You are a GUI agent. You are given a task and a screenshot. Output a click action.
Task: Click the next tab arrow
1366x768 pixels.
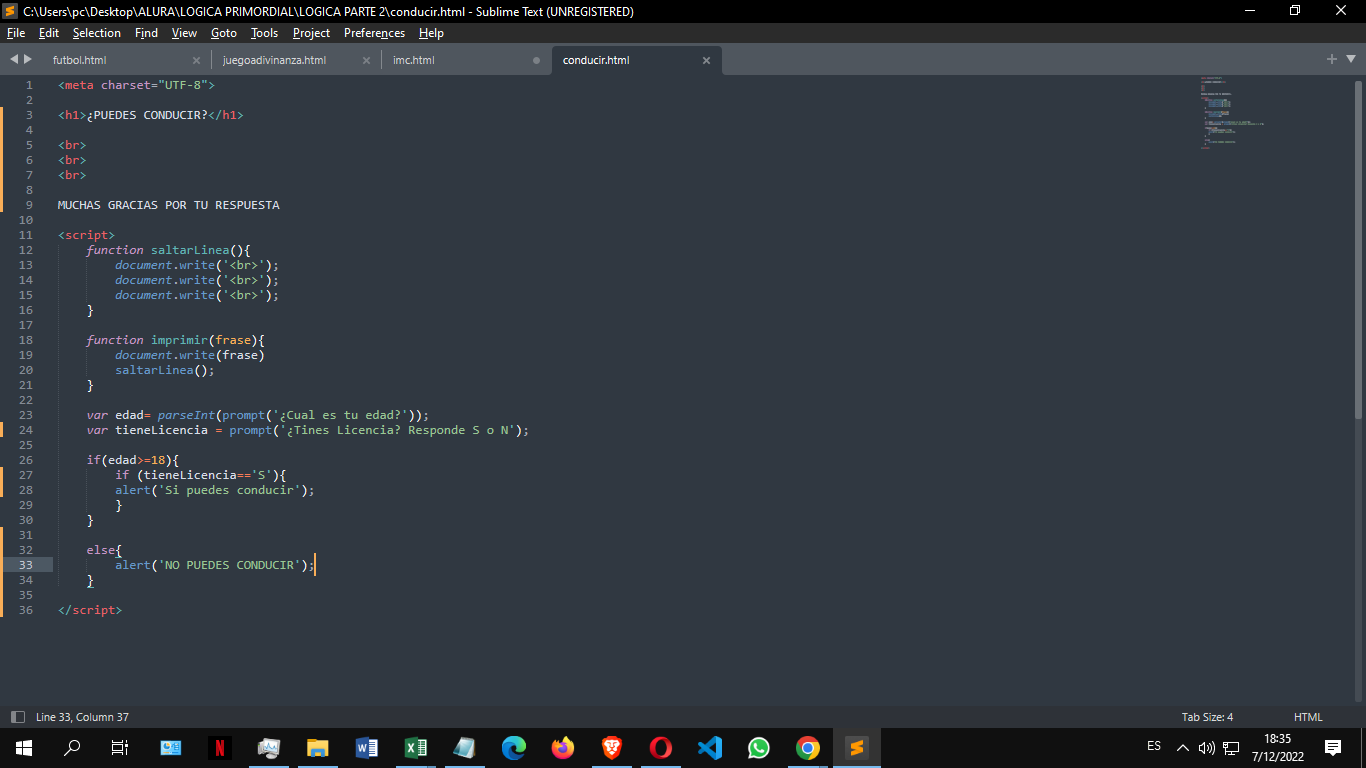28,60
